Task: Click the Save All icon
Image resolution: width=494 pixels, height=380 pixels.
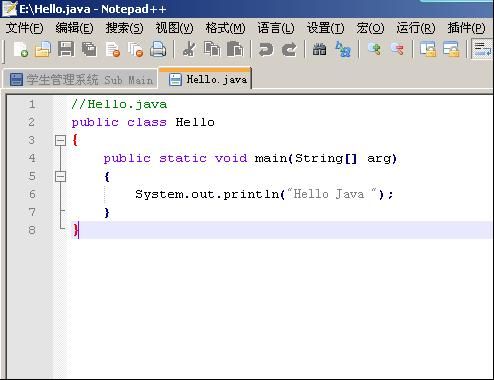Action: click(89, 49)
